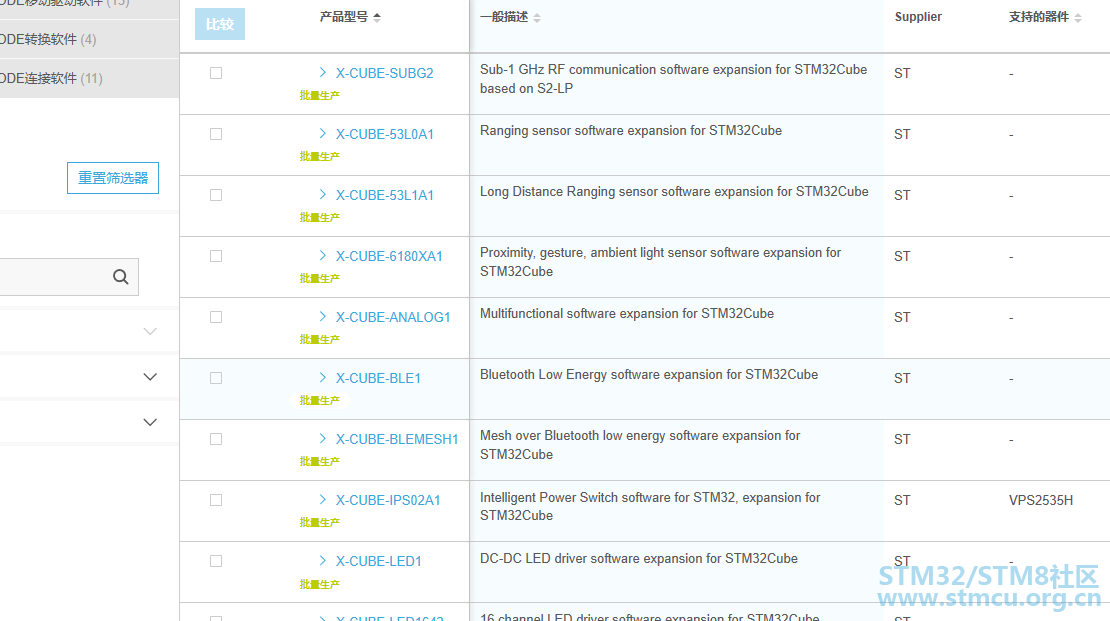Expand the X-CUBE-53L1A1 row chevron
Image resolution: width=1110 pixels, height=621 pixels.
[x=323, y=194]
